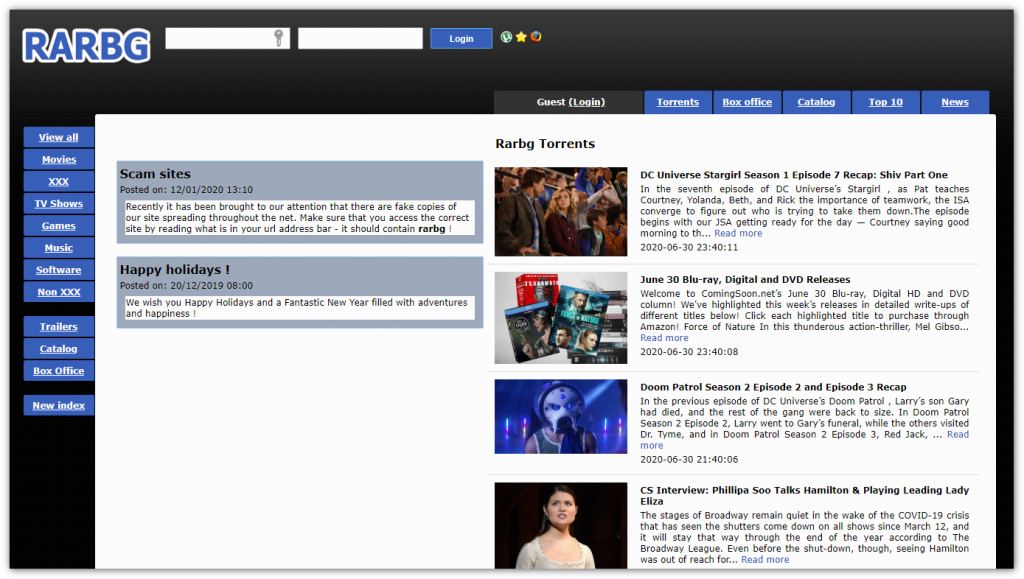Viewport: 1024px width, 579px height.
Task: Click the text Posted on: 12/01/2020 13:10
Action: click(x=186, y=190)
